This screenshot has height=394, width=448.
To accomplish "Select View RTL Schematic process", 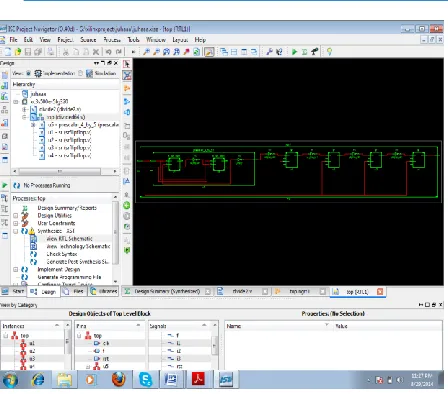I will (x=69, y=239).
